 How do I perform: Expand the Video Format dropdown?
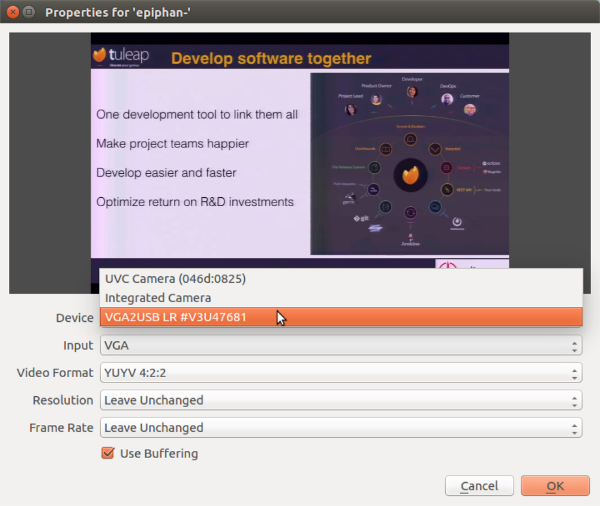tap(341, 373)
